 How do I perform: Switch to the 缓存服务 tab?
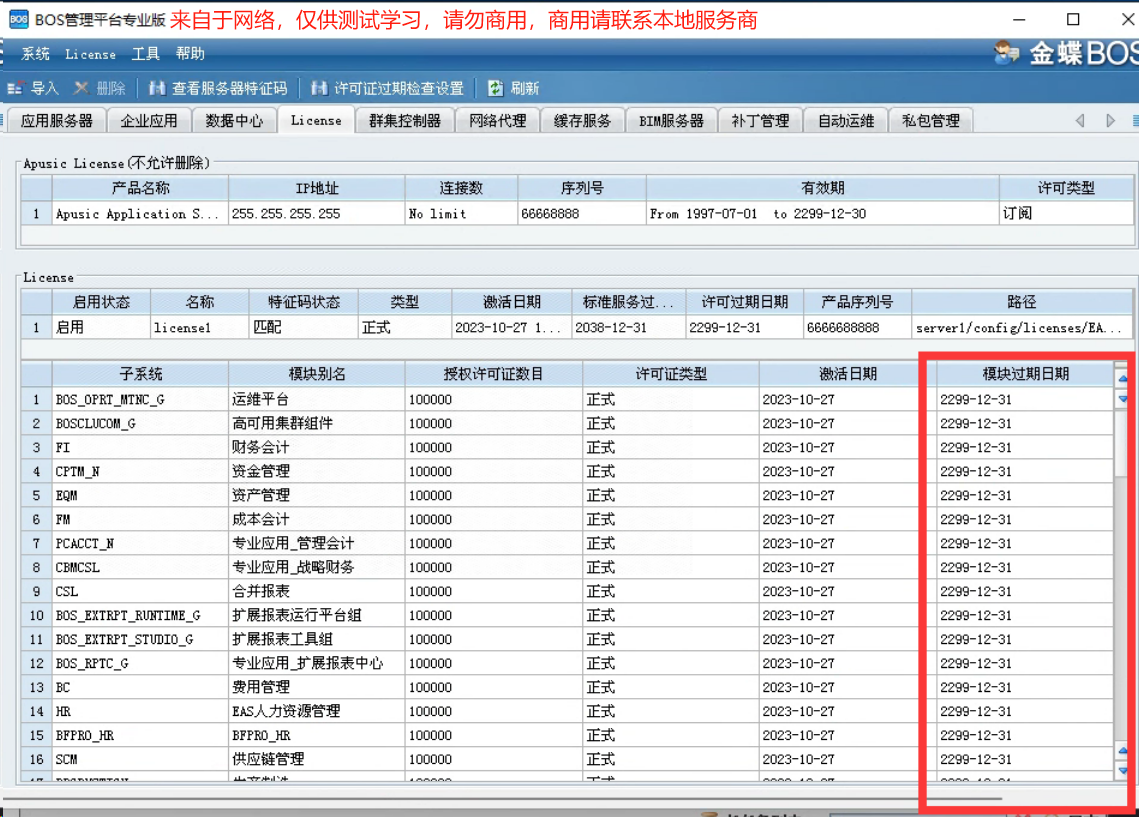[x=583, y=121]
